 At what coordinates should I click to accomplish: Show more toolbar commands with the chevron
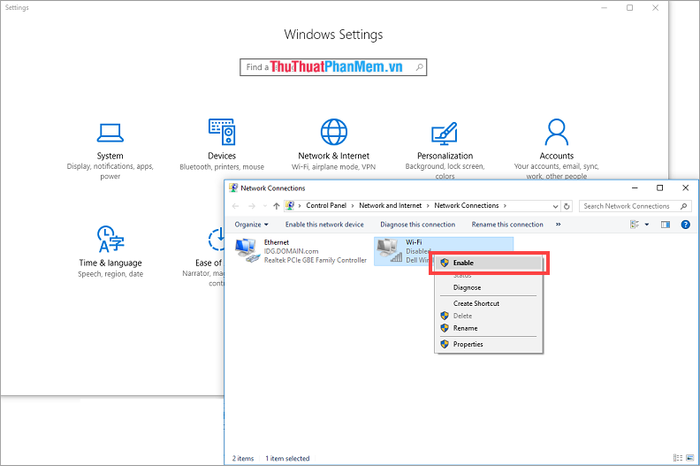point(558,225)
